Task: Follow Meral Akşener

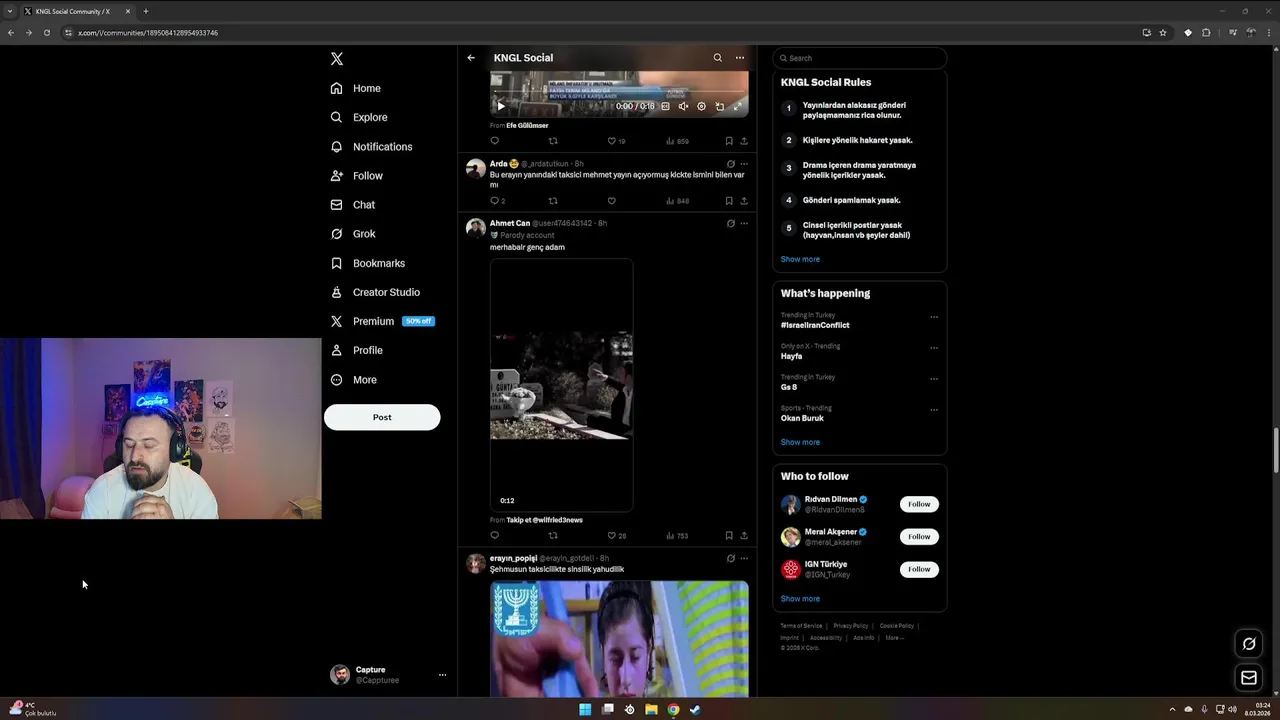Action: coord(919,537)
